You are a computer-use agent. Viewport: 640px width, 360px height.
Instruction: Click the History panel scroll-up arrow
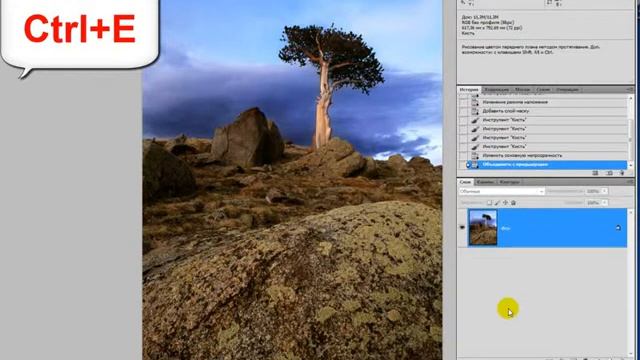tap(631, 98)
